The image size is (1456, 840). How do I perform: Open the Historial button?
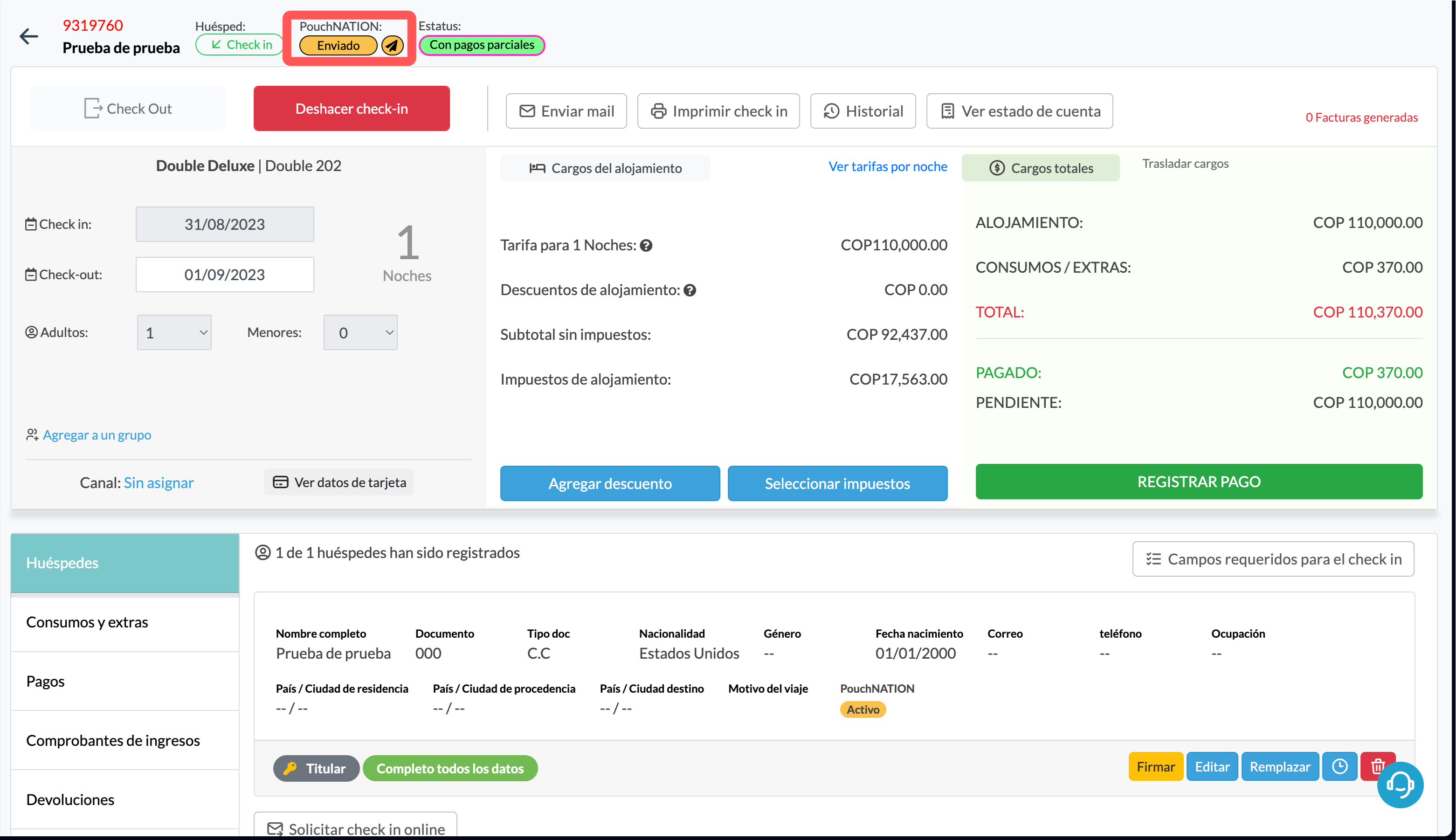(x=863, y=111)
